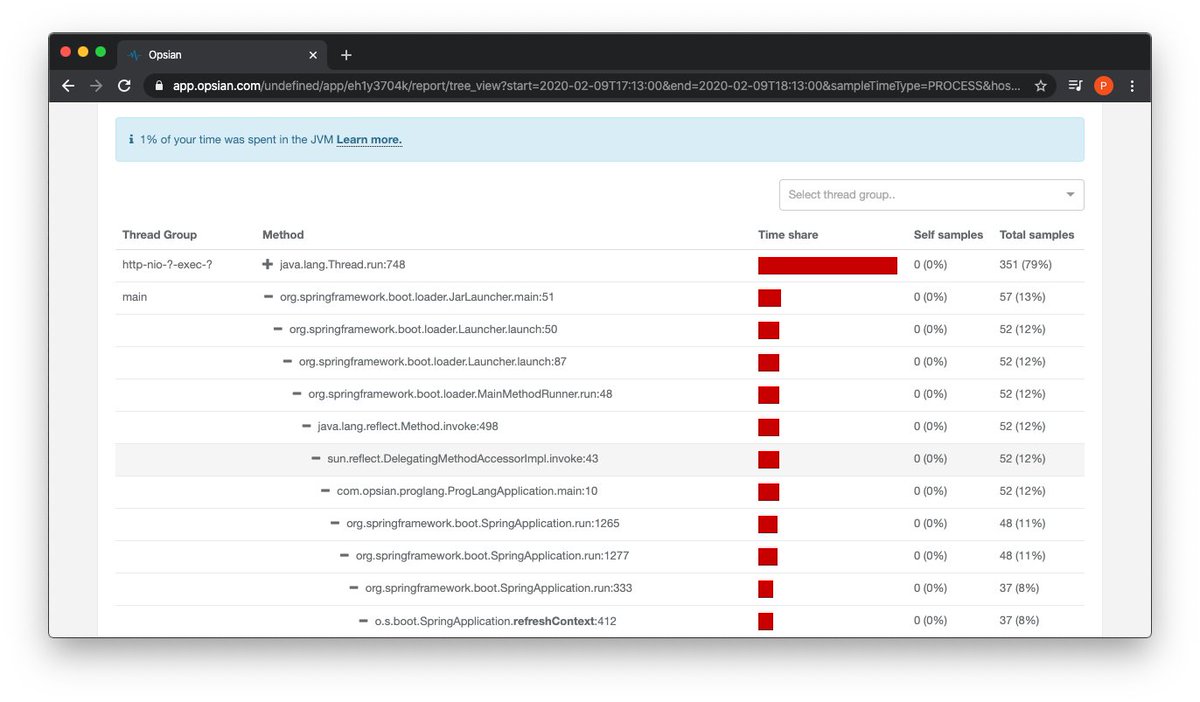
Task: Collapse ProgLangApplication.main:10 node
Action: point(325,491)
